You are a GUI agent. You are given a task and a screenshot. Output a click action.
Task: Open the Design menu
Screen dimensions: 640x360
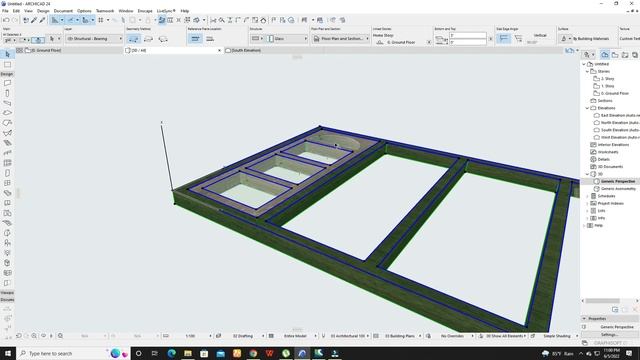(43, 11)
